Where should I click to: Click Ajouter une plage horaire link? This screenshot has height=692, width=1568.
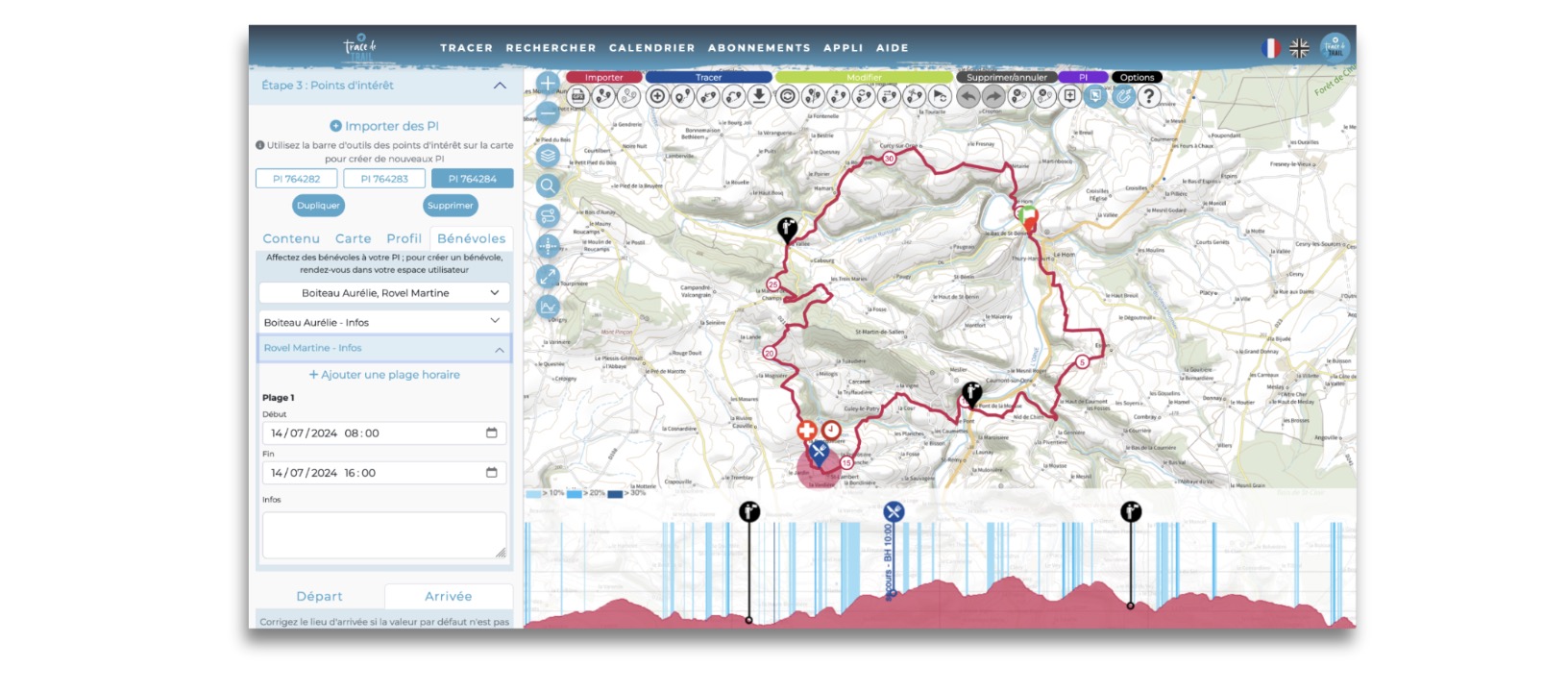383,375
